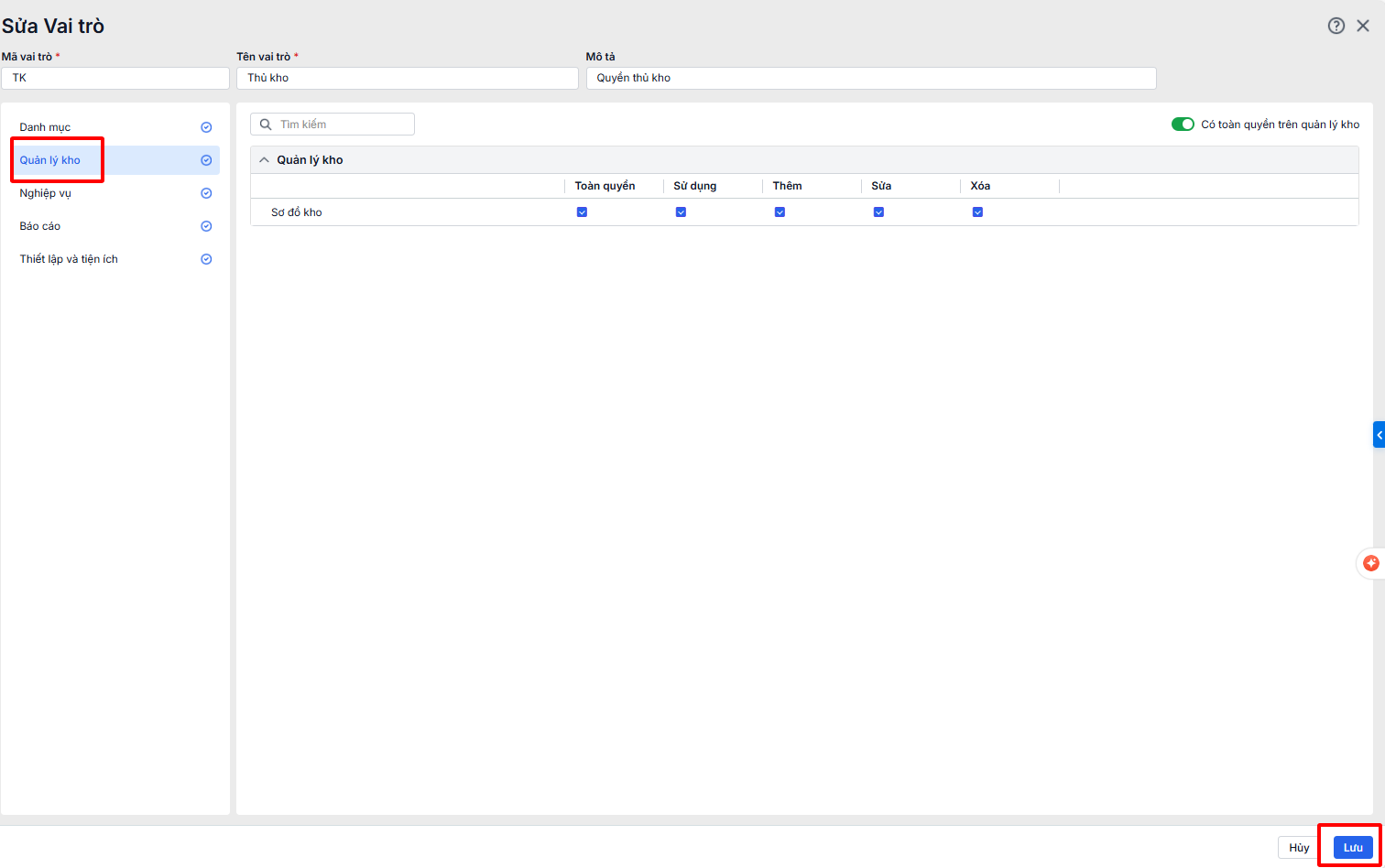Screen dimensions: 1385x868
Task: Switch to the Báo cáo category
Action: coord(40,226)
